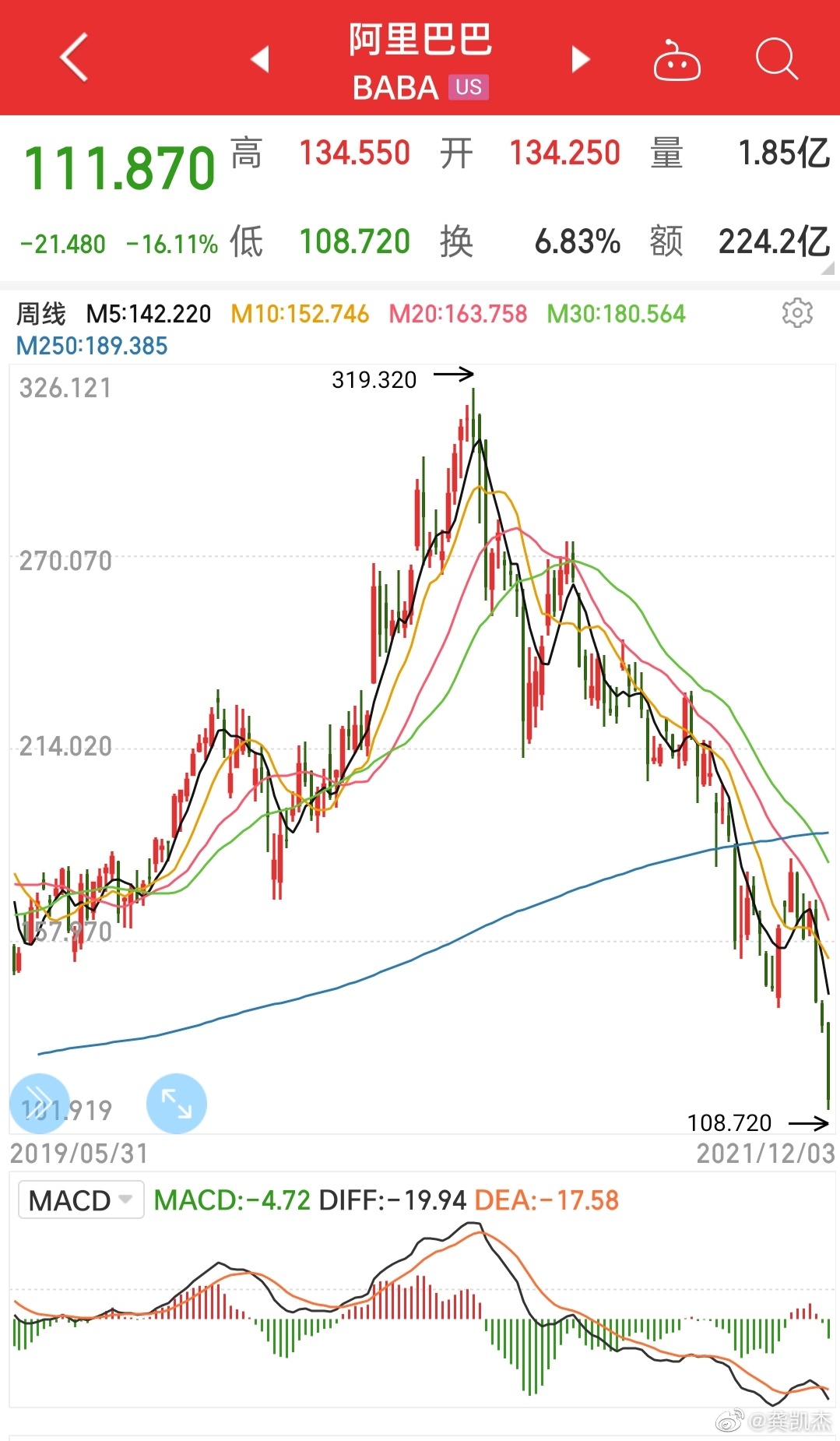840x1441 pixels.
Task: Tap the end date 2021/12/03
Action: coord(766,1154)
